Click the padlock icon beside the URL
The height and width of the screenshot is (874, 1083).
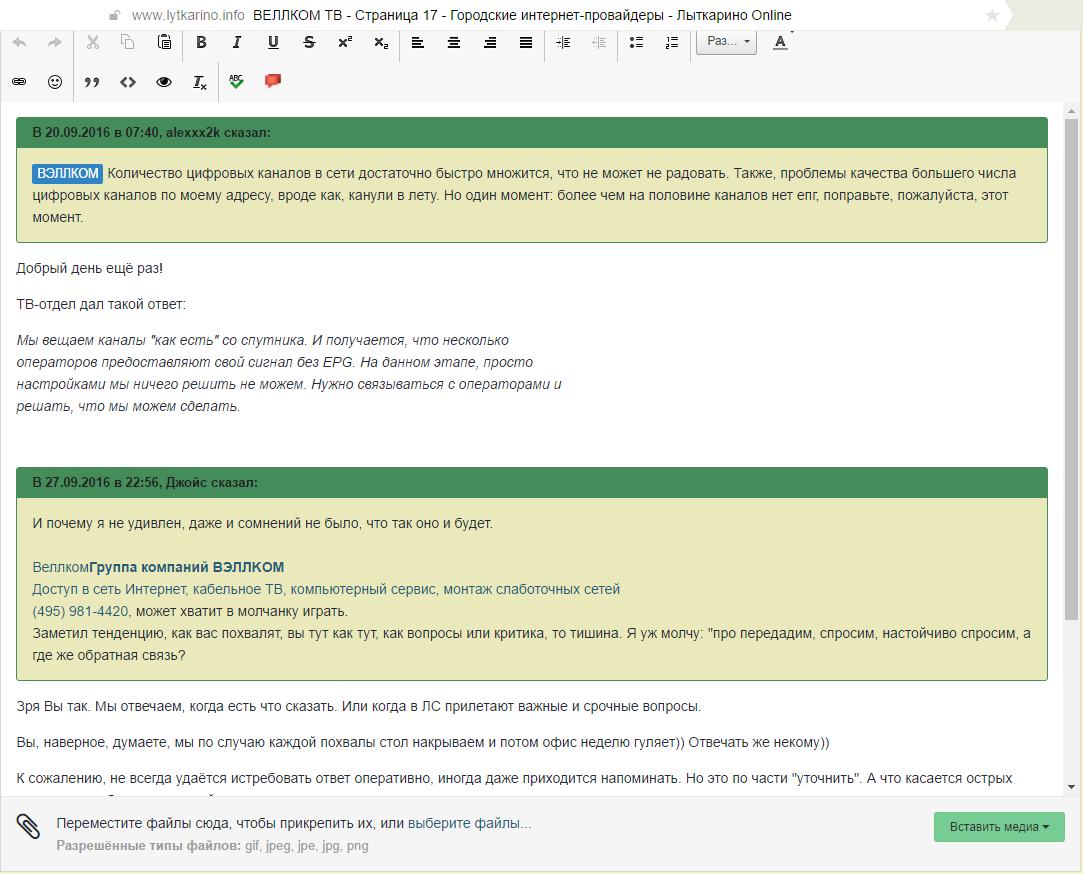click(115, 15)
